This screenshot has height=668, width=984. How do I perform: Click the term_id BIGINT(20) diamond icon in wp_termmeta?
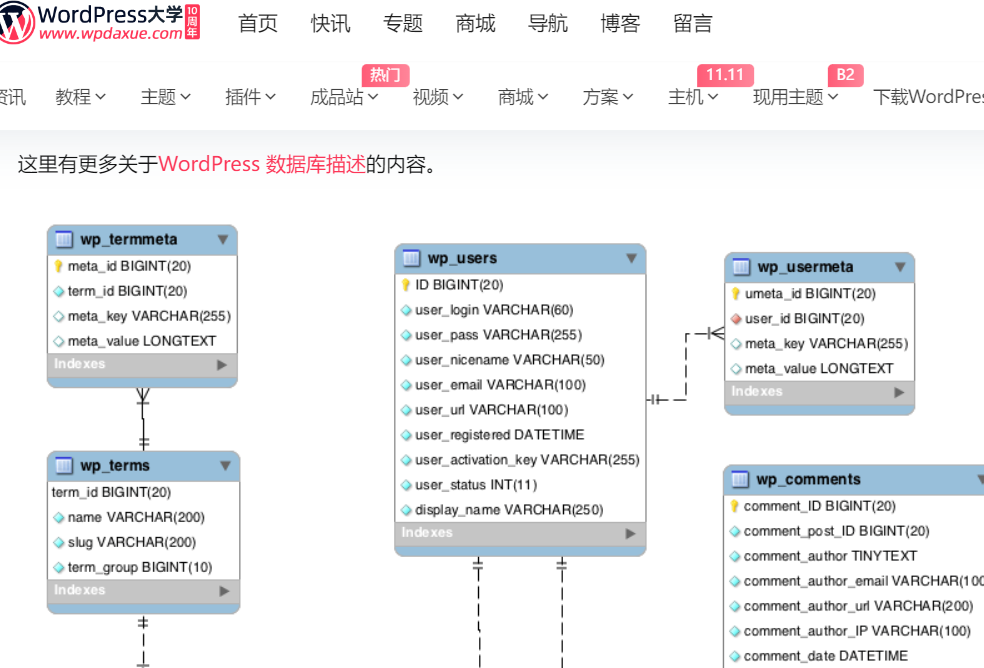59,291
